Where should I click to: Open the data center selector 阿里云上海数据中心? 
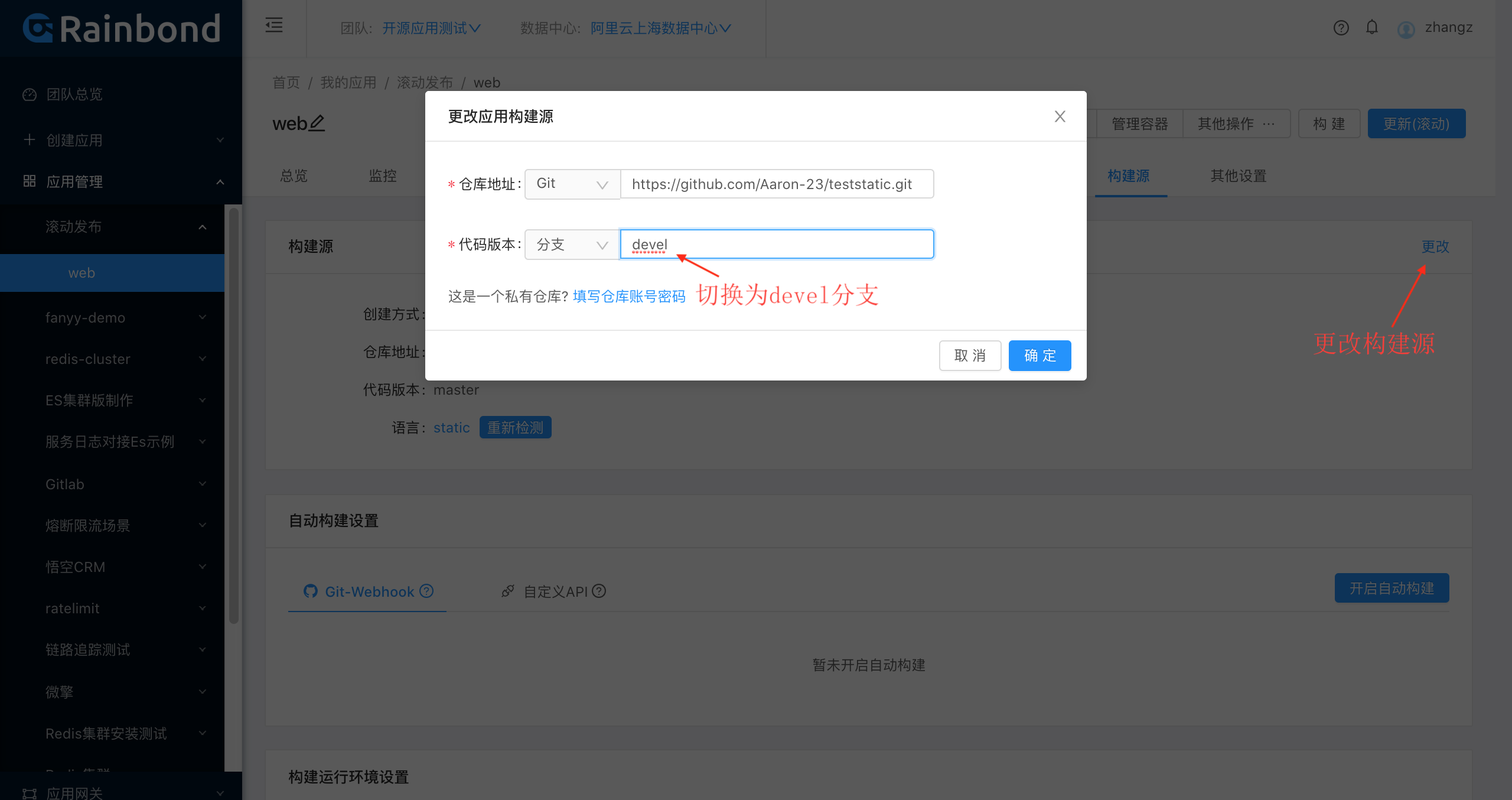pos(661,28)
